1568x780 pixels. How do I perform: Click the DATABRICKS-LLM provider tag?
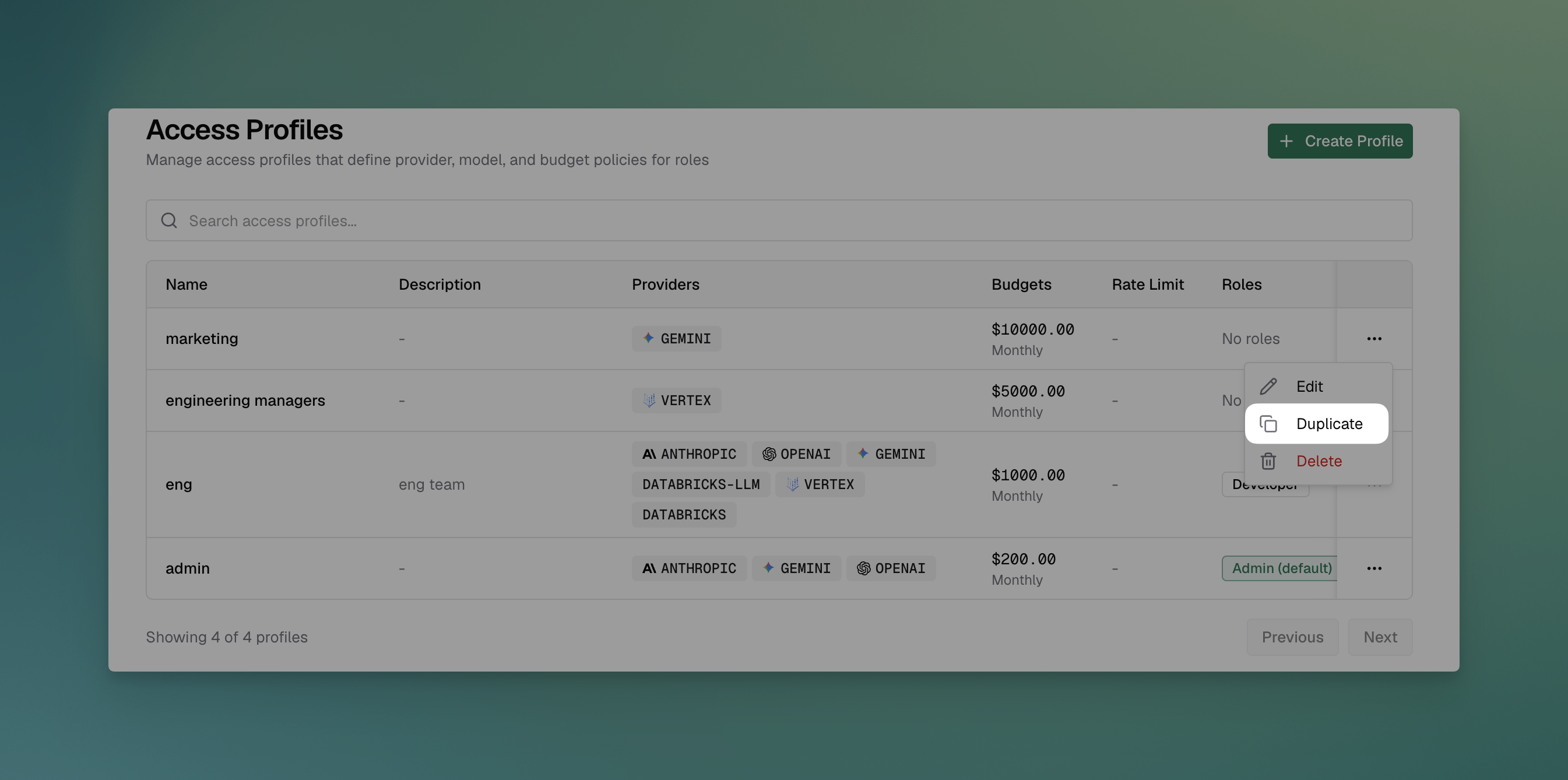click(x=701, y=484)
